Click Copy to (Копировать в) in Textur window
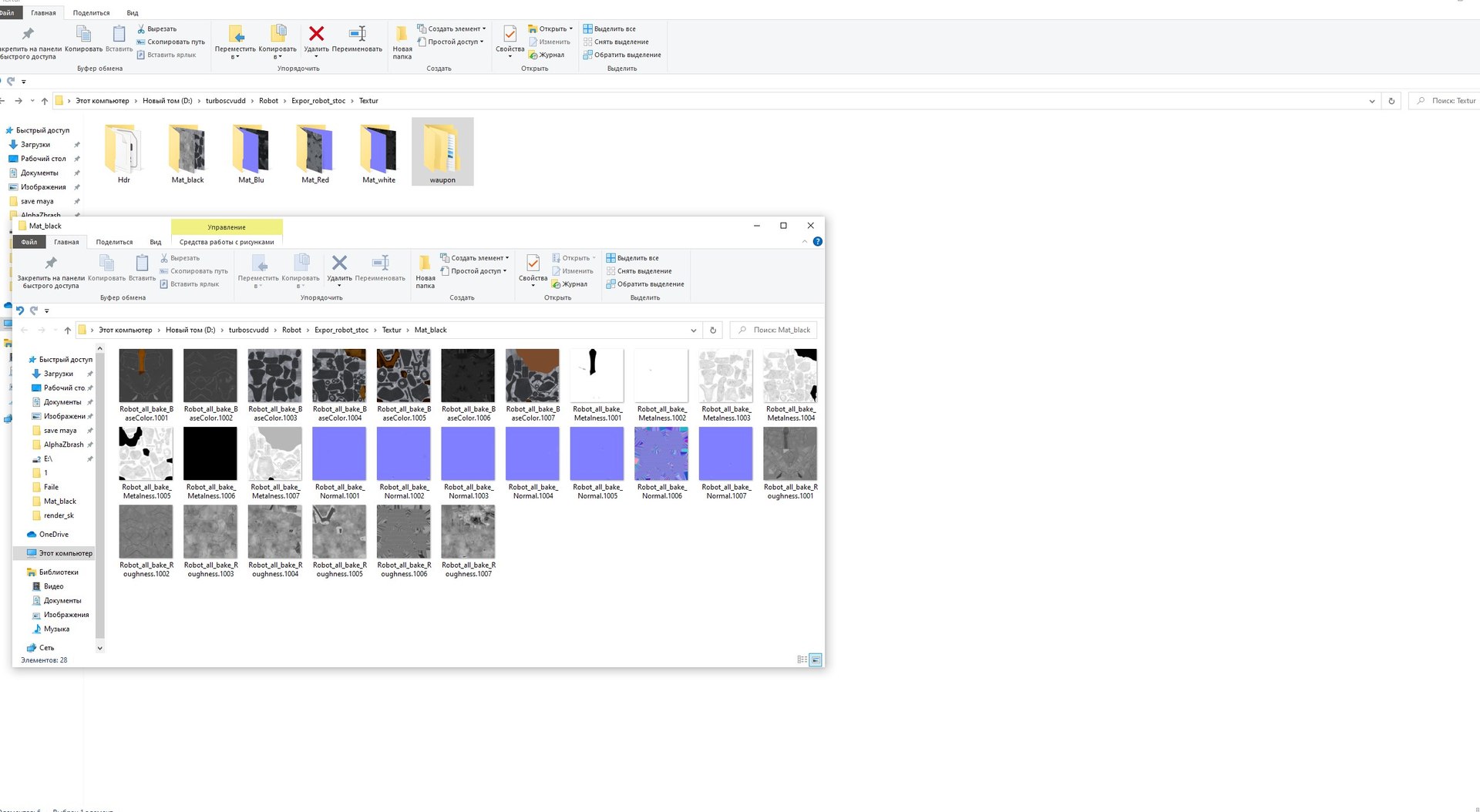 coord(277,42)
